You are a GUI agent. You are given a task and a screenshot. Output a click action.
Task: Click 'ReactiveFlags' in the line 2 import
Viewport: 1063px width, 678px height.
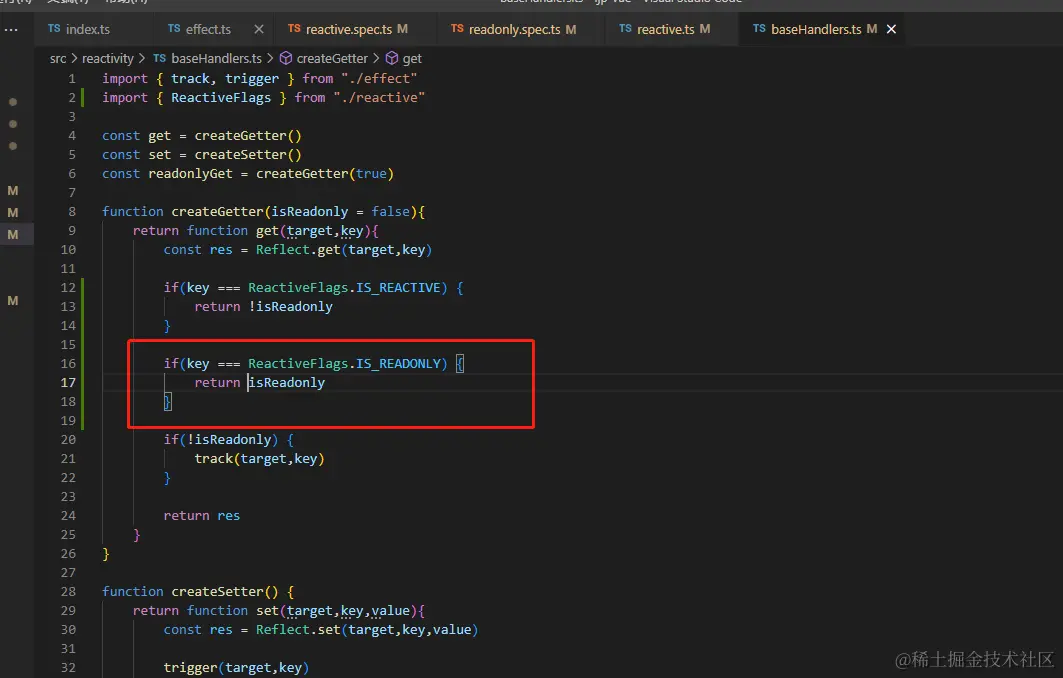[x=221, y=98]
